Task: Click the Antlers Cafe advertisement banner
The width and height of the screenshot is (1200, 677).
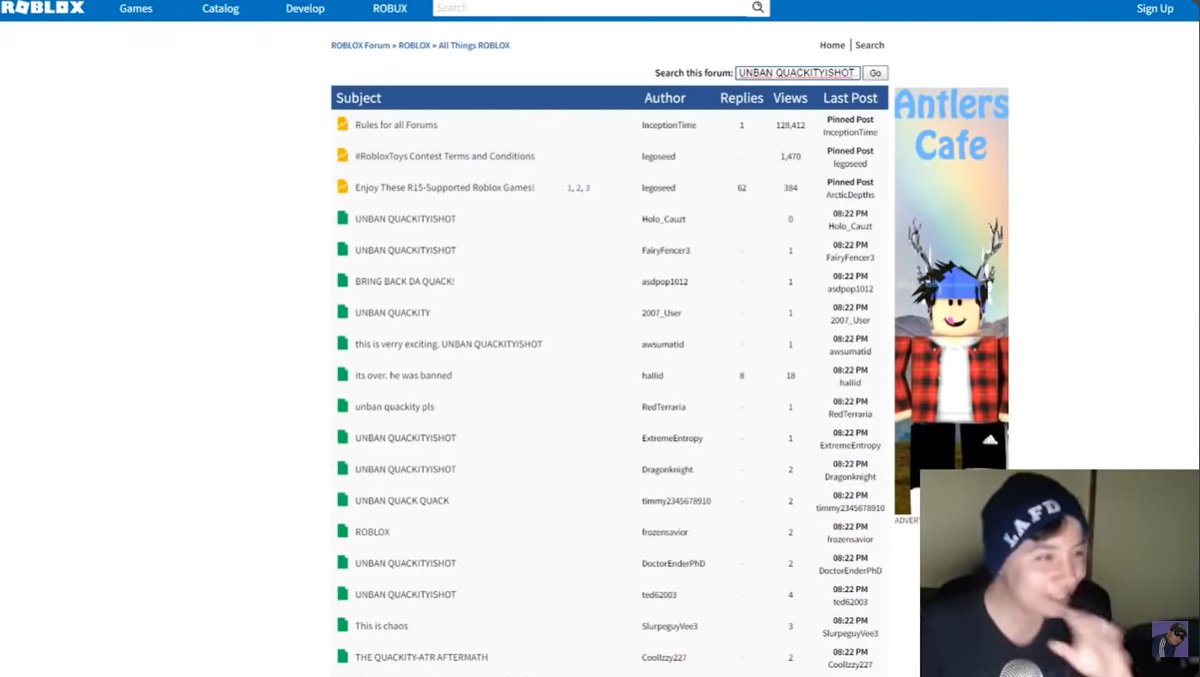Action: [951, 300]
